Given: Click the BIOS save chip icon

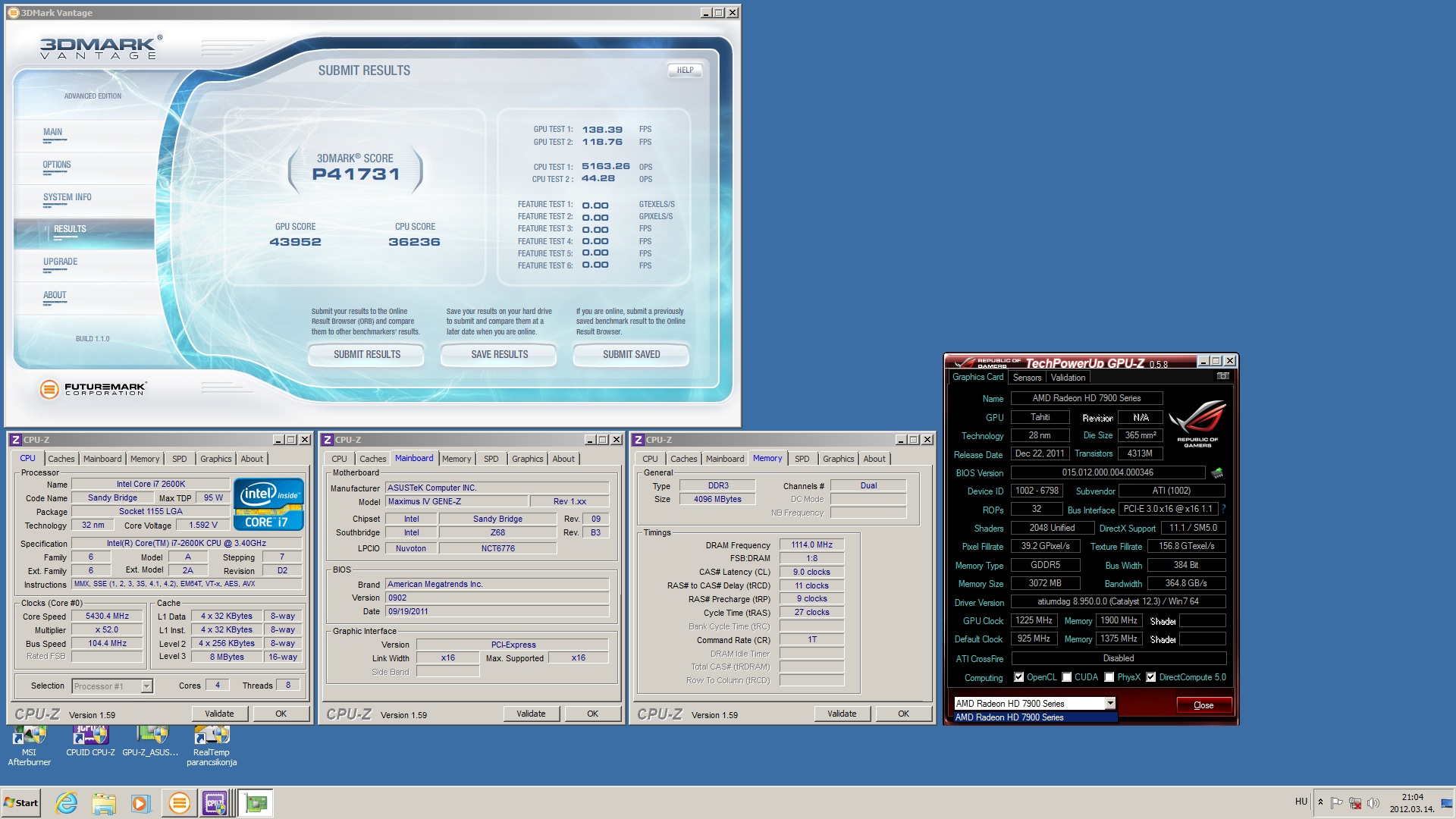Looking at the screenshot, I should click(1217, 472).
